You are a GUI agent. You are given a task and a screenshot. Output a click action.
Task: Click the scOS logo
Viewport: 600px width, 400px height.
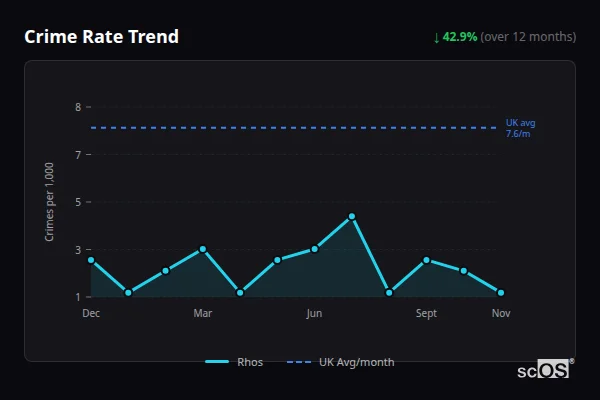coord(545,369)
